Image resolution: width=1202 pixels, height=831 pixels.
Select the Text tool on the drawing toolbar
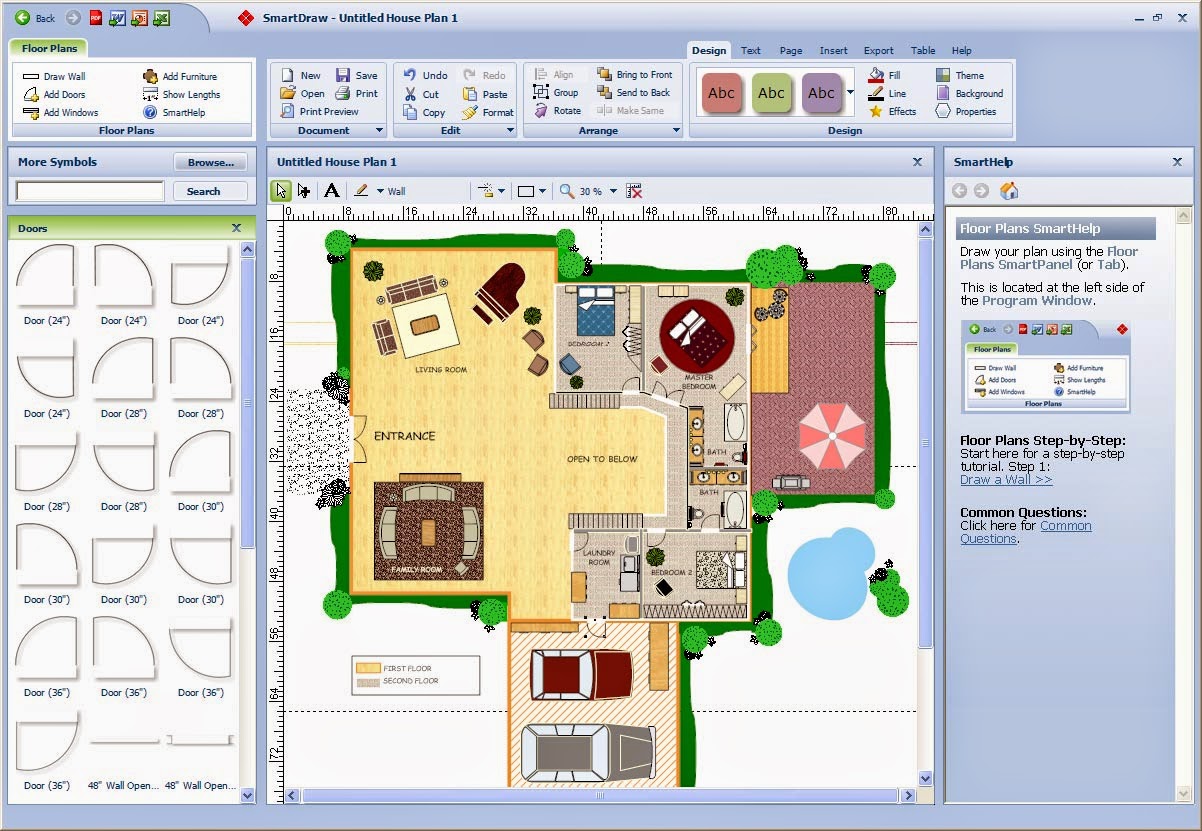click(x=333, y=190)
